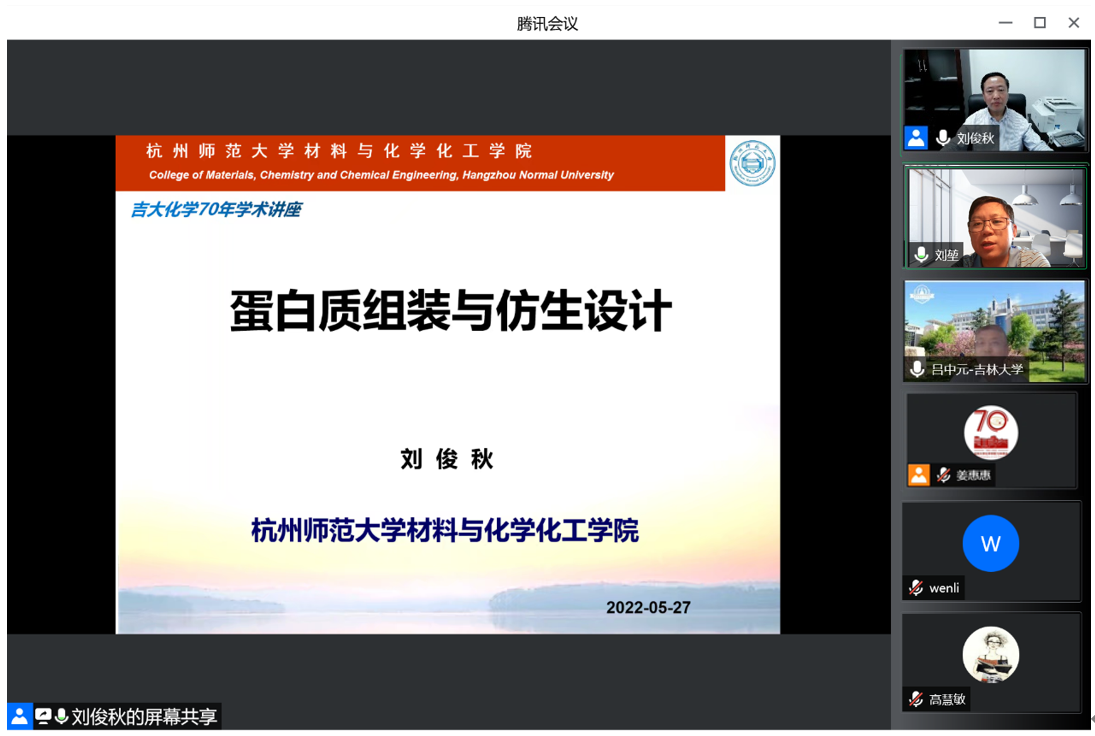Click microphone icon next to 吕中元-吉林大学

pos(917,369)
